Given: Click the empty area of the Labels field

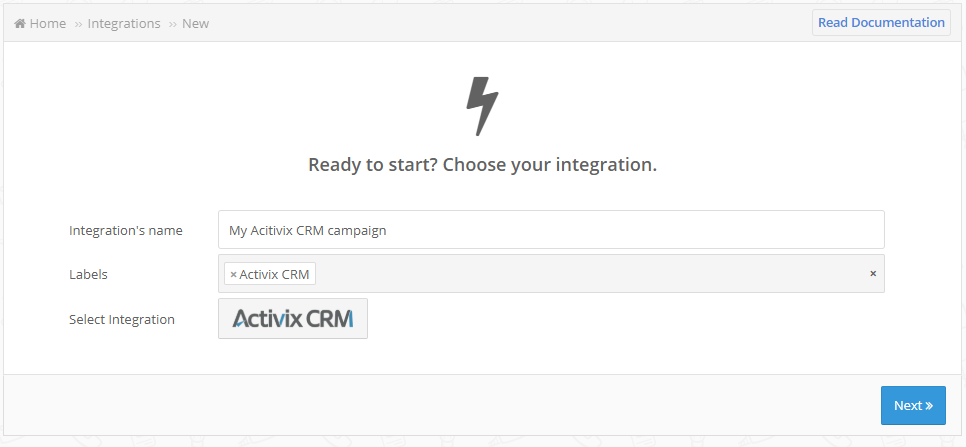Looking at the screenshot, I should pos(591,273).
